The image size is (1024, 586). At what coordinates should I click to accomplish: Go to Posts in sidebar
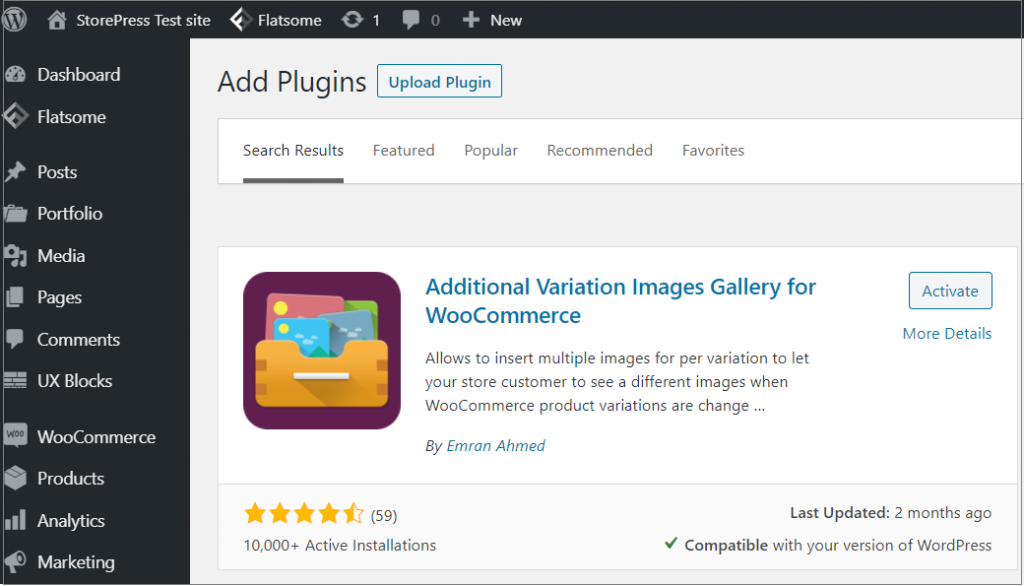[x=57, y=172]
